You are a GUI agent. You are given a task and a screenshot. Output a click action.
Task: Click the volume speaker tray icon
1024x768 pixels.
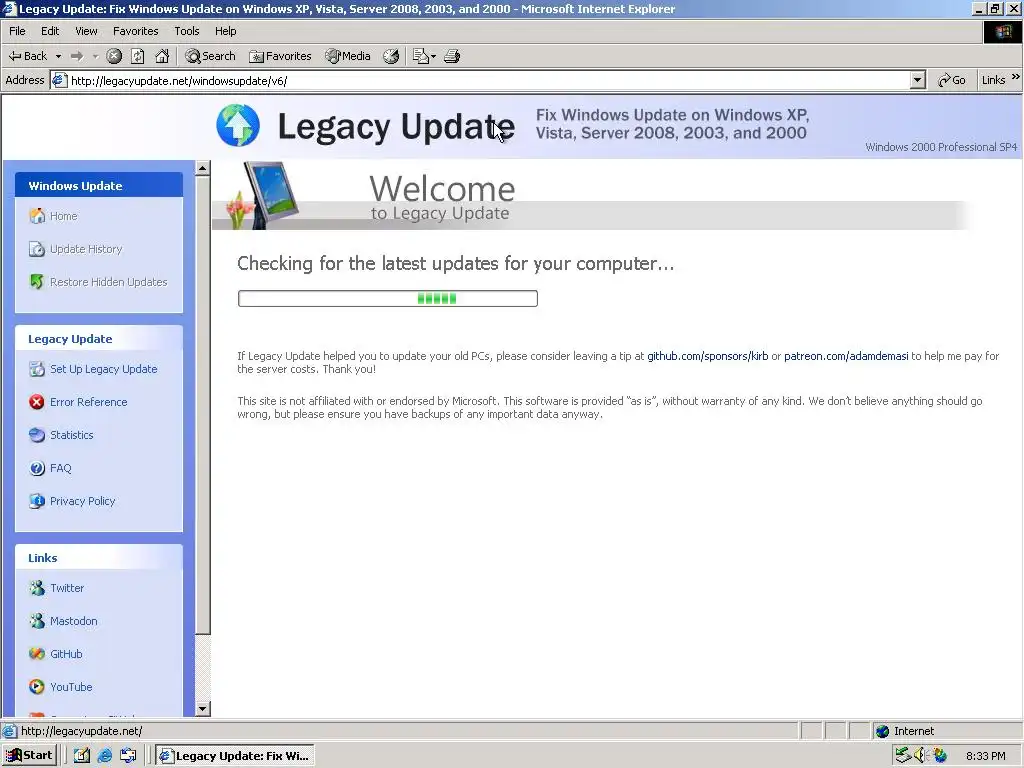tap(921, 756)
